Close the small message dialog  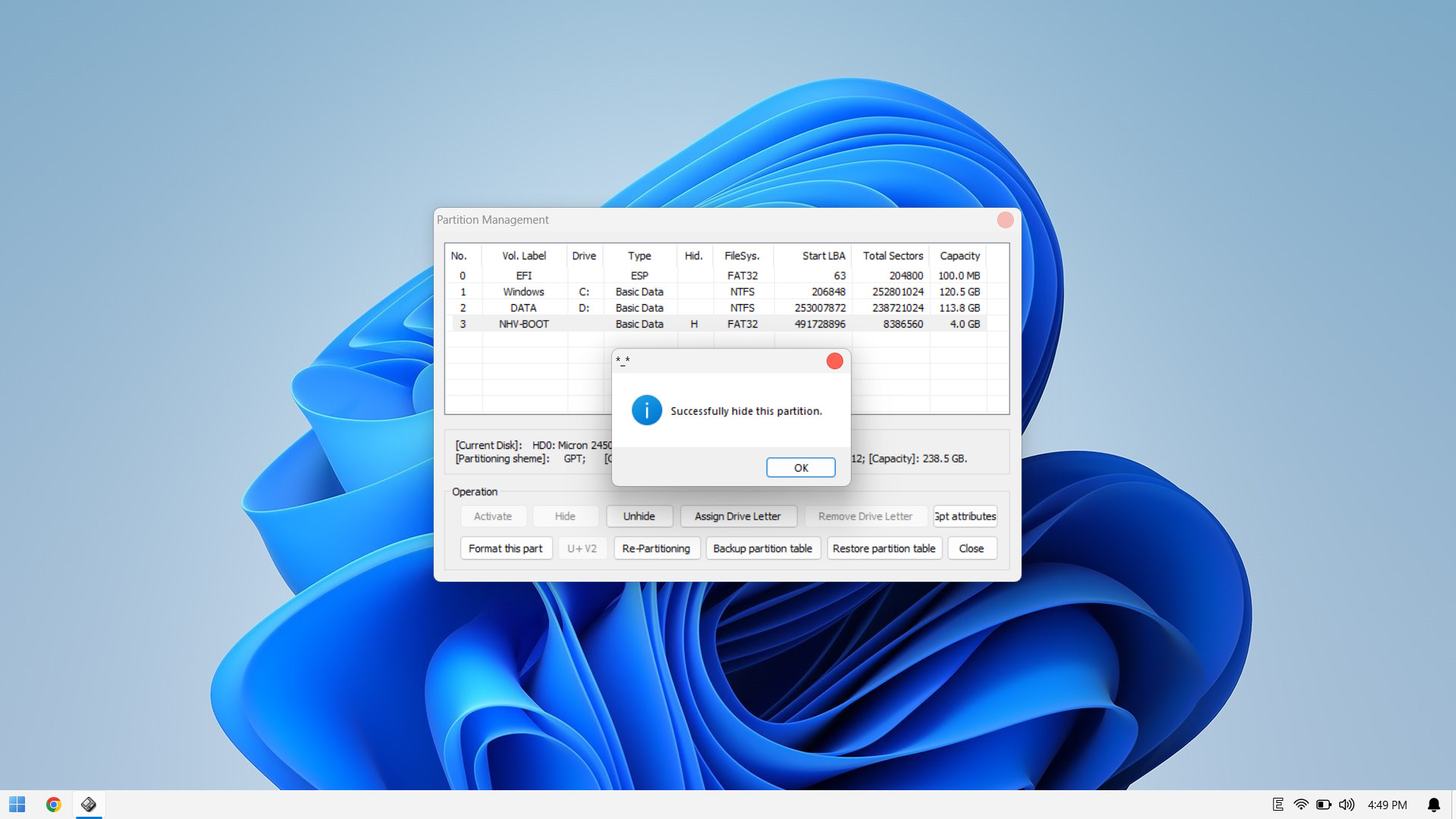(834, 361)
